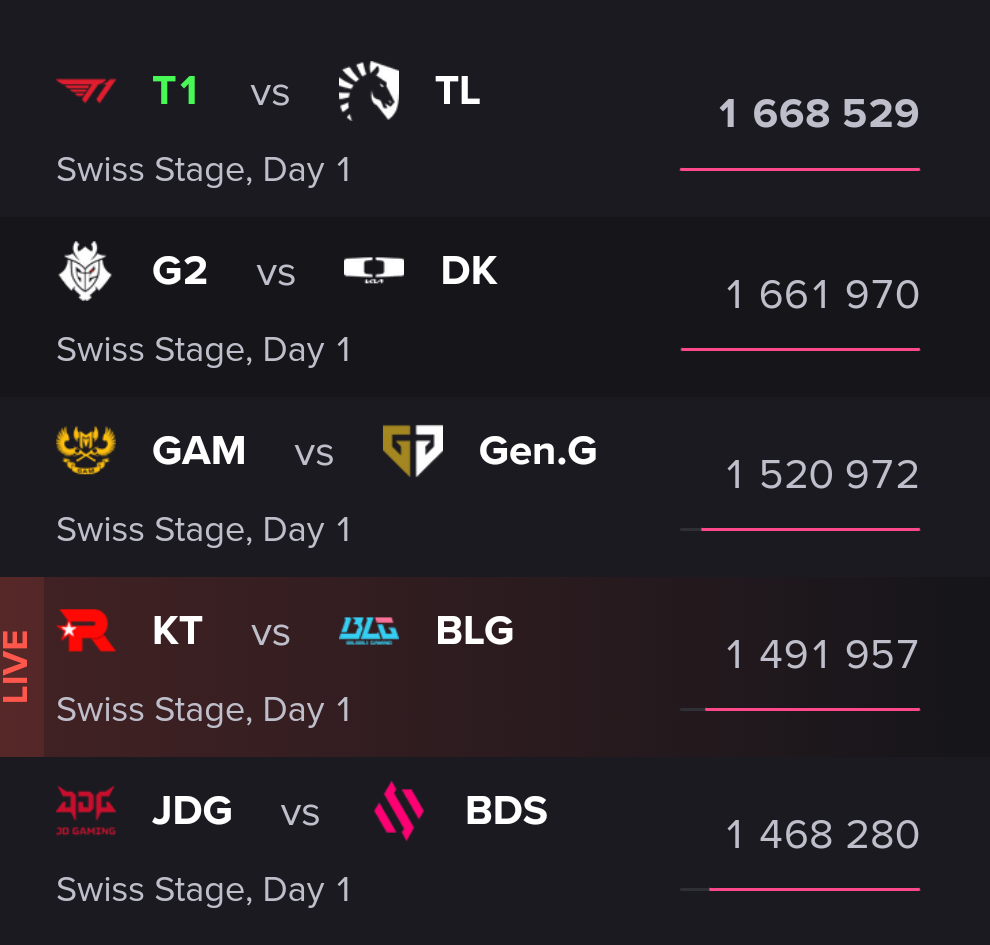
Task: Click the BLG blue logo
Action: [x=369, y=631]
